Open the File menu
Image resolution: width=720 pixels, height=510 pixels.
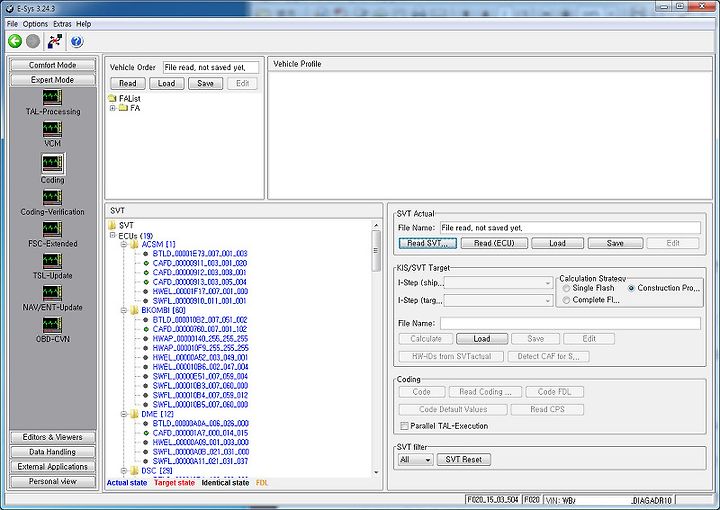point(12,24)
